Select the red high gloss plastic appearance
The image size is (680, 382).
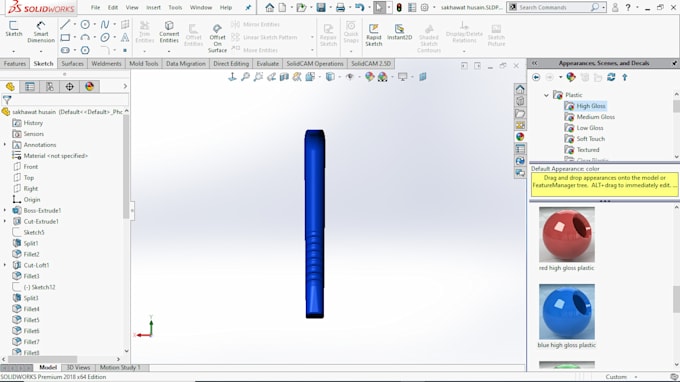point(566,234)
